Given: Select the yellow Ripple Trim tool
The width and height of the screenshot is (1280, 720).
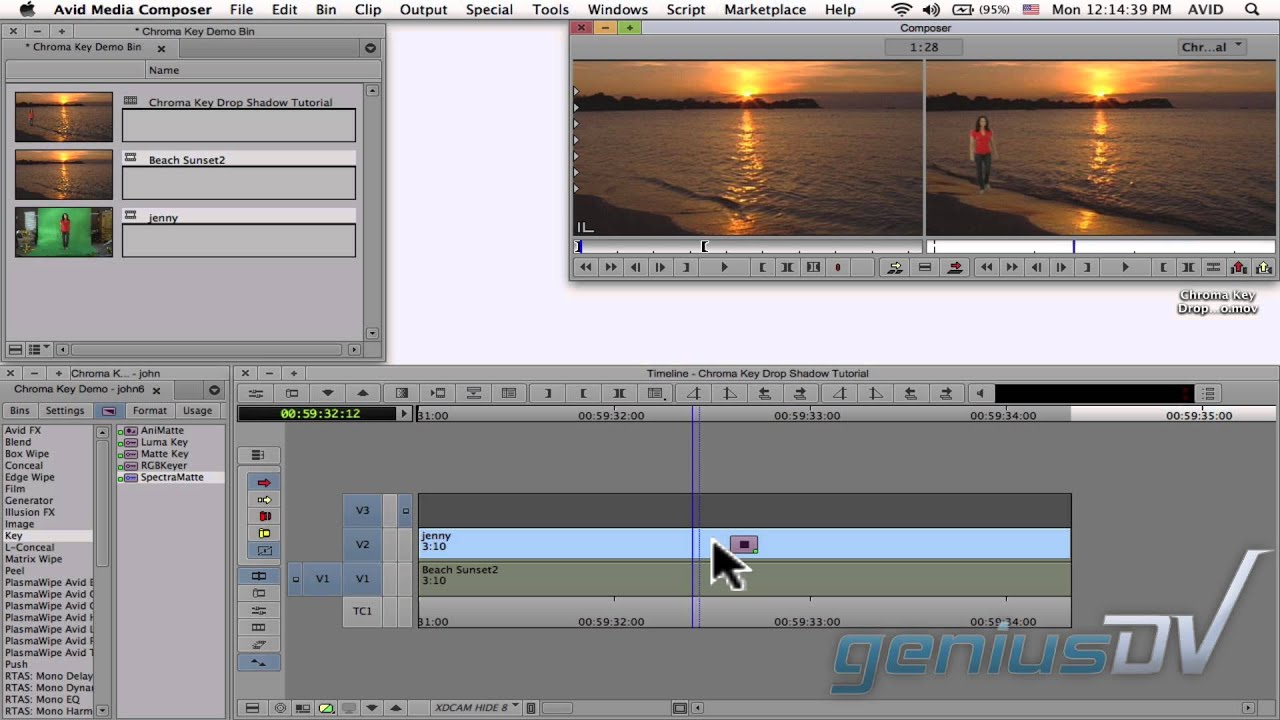Looking at the screenshot, I should (x=264, y=533).
